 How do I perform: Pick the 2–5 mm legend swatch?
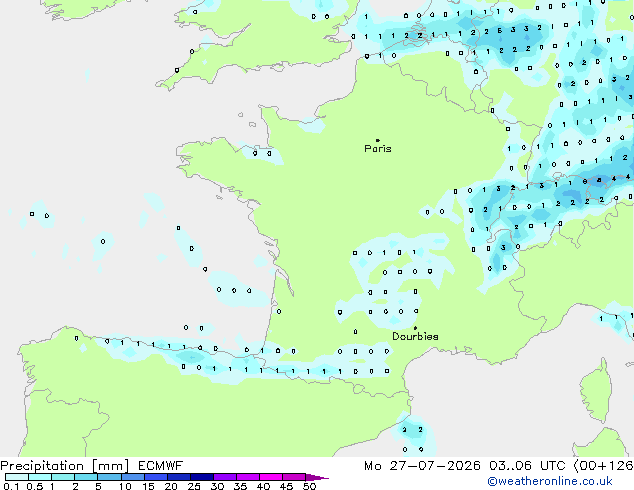coord(86,477)
